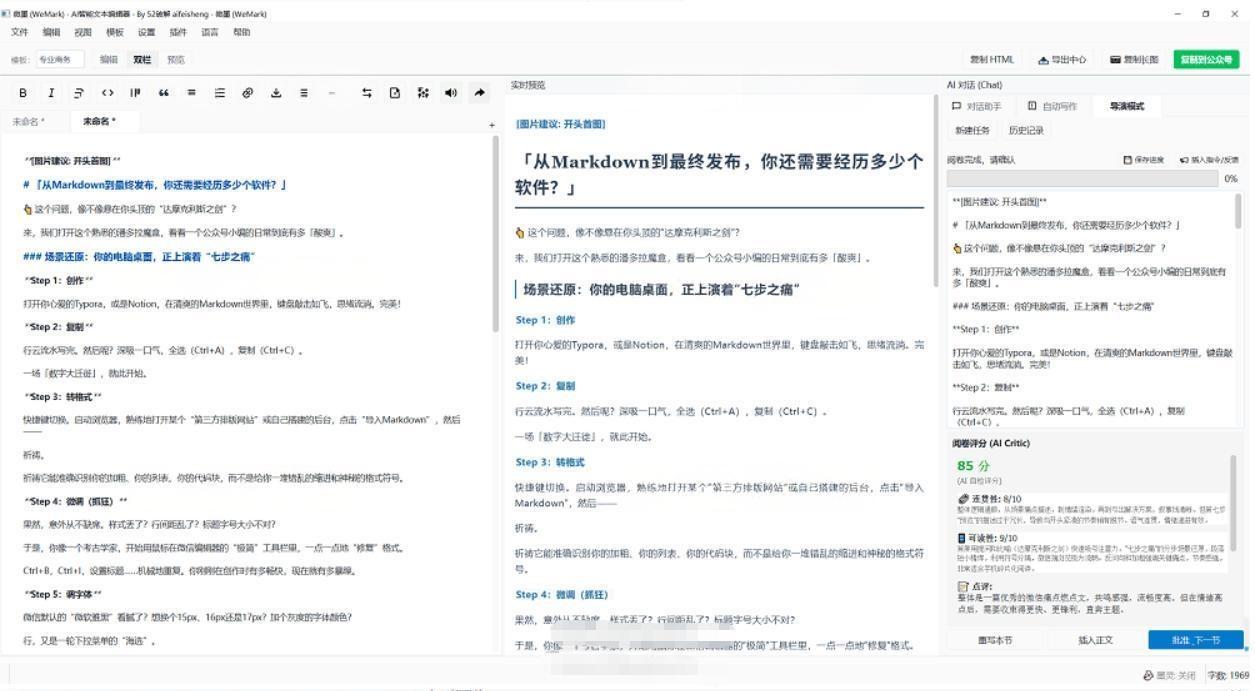
Task: Apply italic formatting from the toolbar
Action: tap(51, 92)
